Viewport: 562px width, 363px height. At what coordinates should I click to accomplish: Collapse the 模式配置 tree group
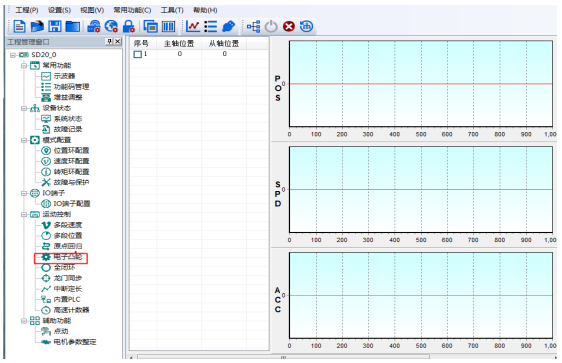click(x=24, y=140)
